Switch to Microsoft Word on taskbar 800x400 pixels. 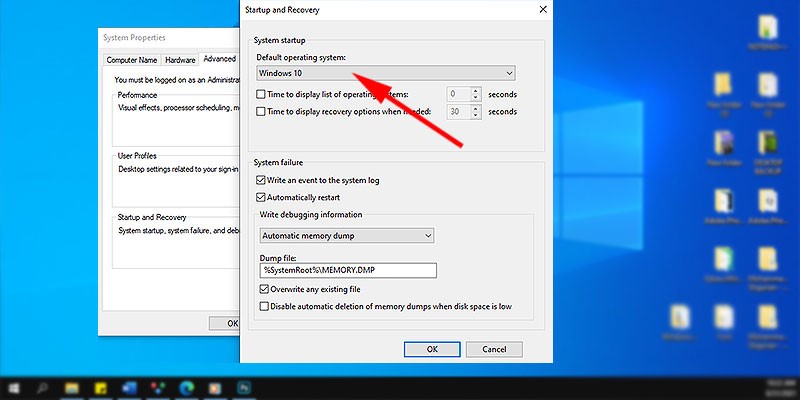129,389
